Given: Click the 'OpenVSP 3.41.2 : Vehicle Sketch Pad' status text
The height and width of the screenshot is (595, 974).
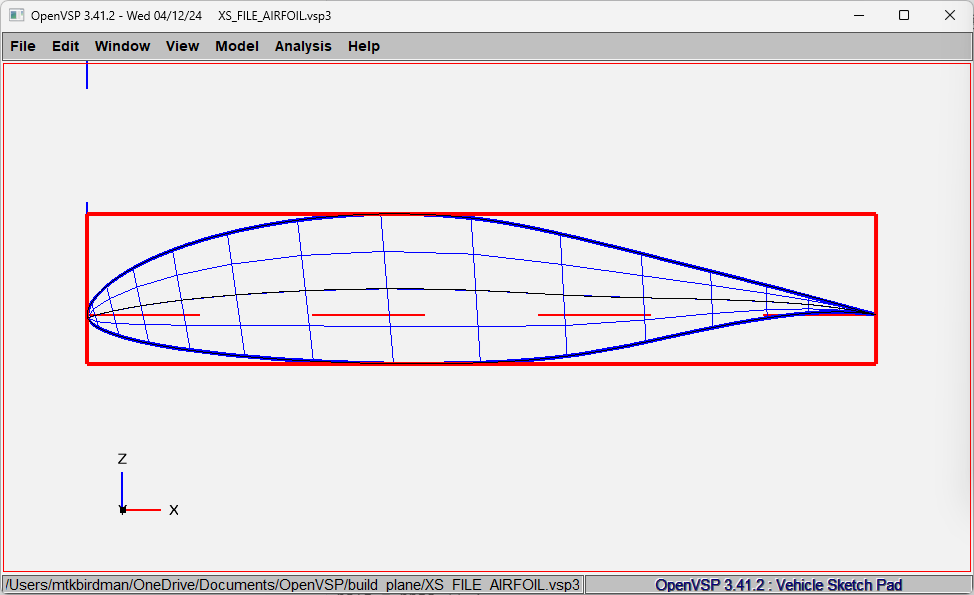Looking at the screenshot, I should (x=778, y=585).
